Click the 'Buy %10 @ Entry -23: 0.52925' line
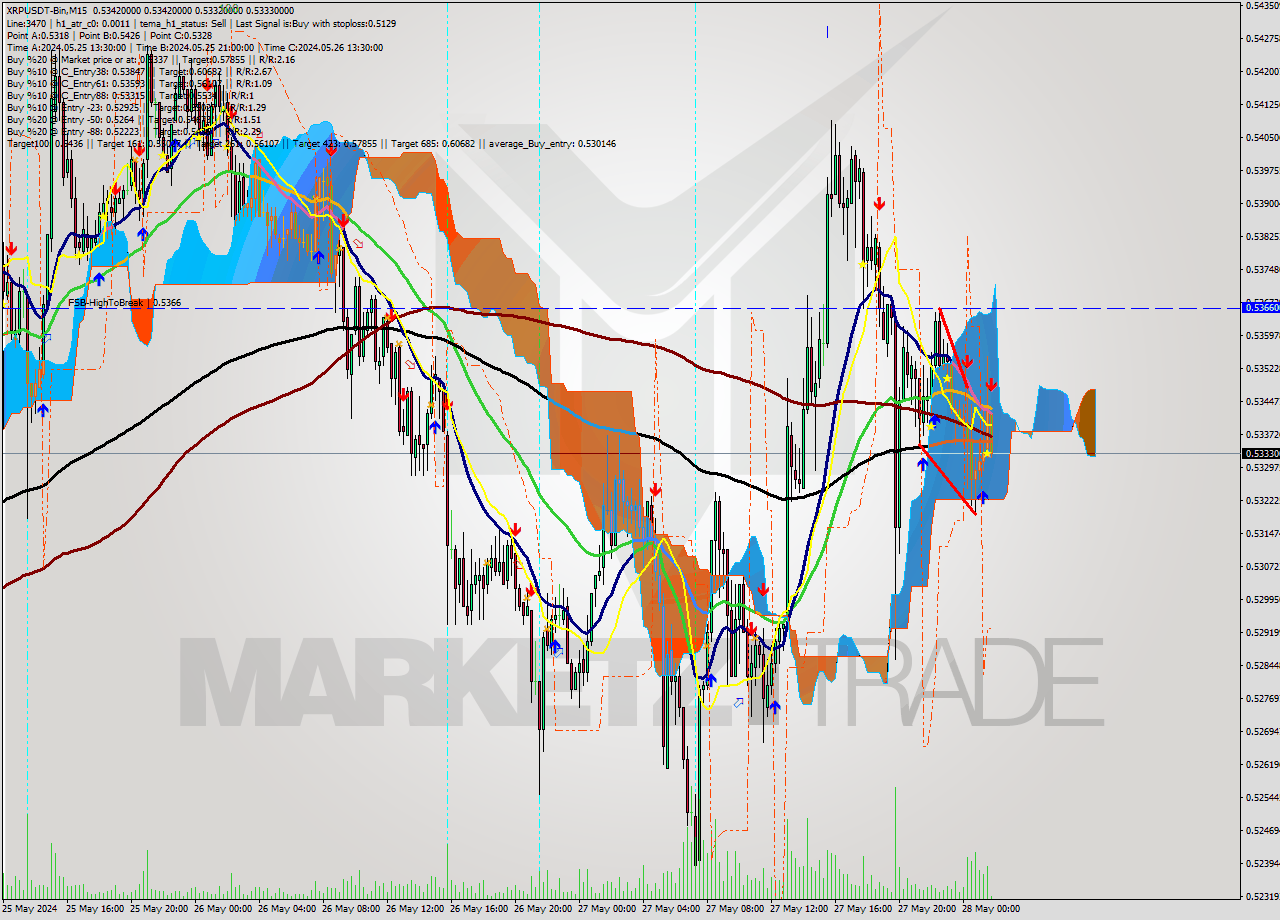 pos(73,107)
